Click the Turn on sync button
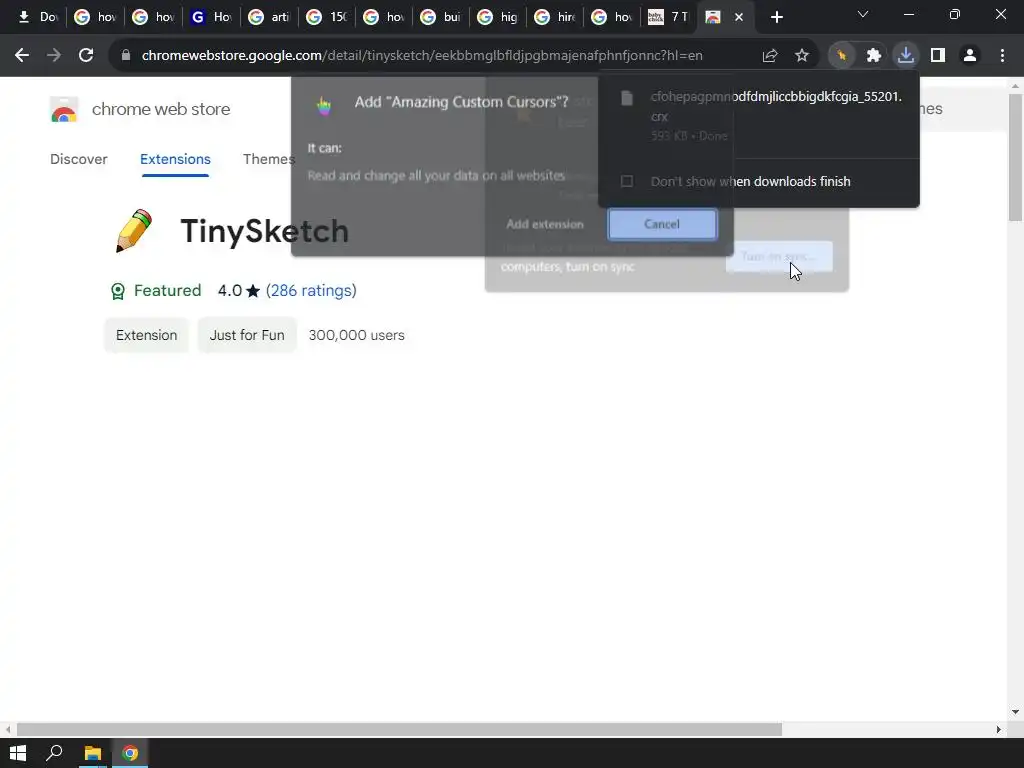 tap(779, 257)
